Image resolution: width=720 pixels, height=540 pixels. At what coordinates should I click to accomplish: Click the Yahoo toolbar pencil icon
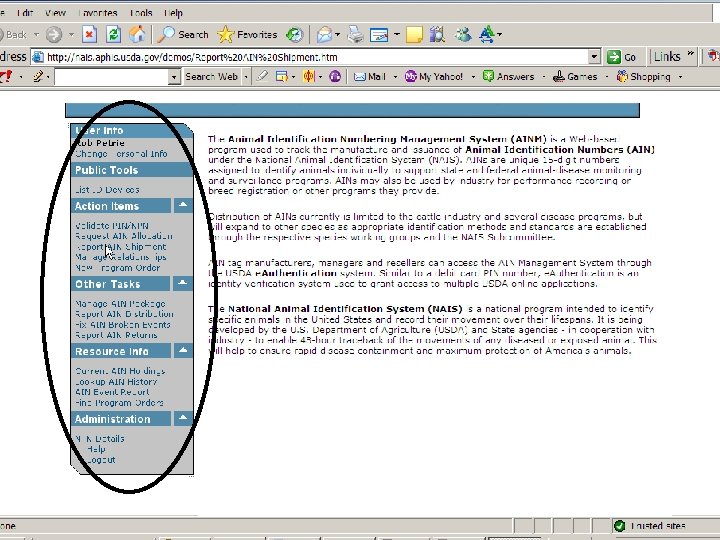coord(38,76)
